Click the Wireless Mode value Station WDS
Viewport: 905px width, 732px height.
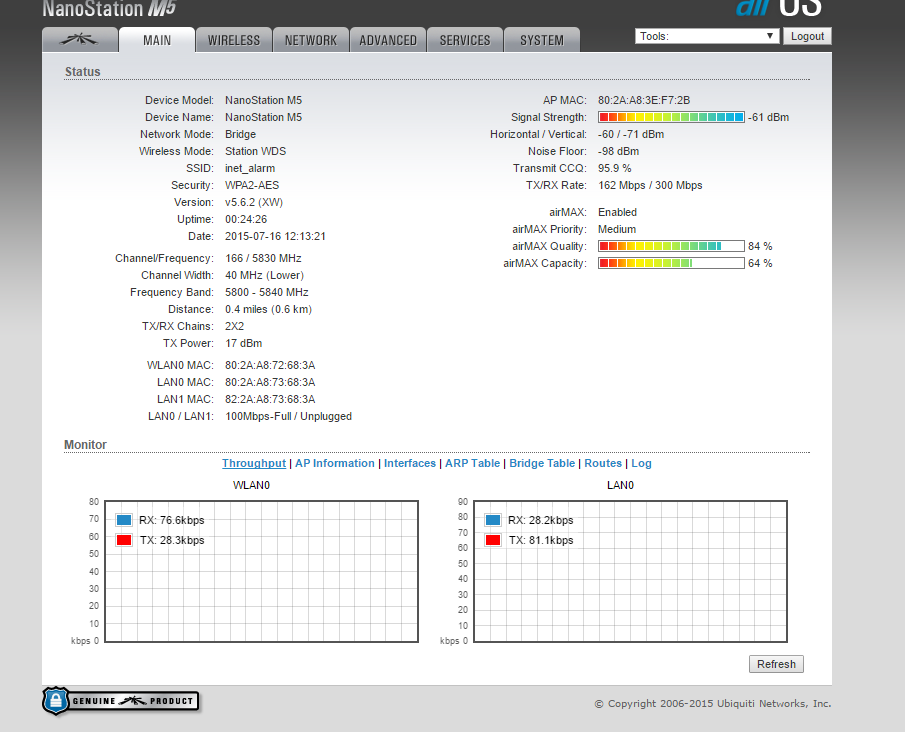pos(256,151)
